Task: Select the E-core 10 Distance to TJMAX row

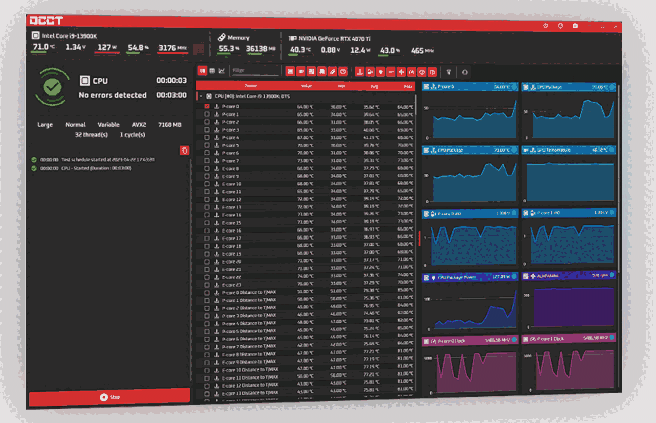Action: pyautogui.click(x=305, y=369)
